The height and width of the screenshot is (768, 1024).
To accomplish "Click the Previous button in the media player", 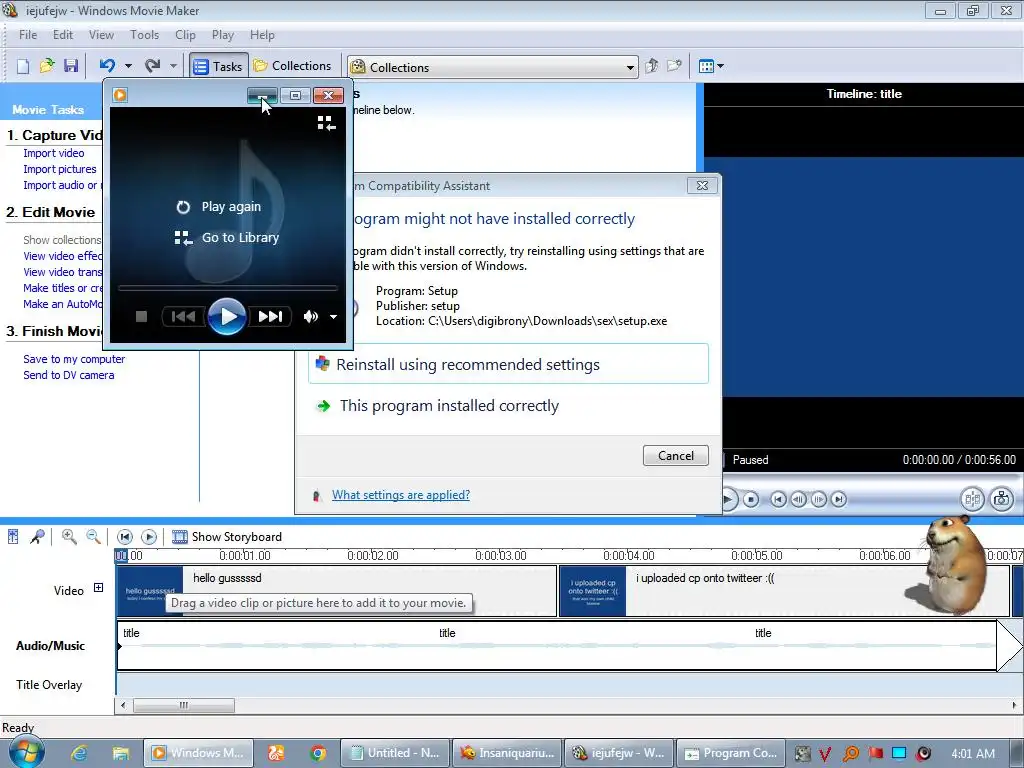I will click(184, 317).
